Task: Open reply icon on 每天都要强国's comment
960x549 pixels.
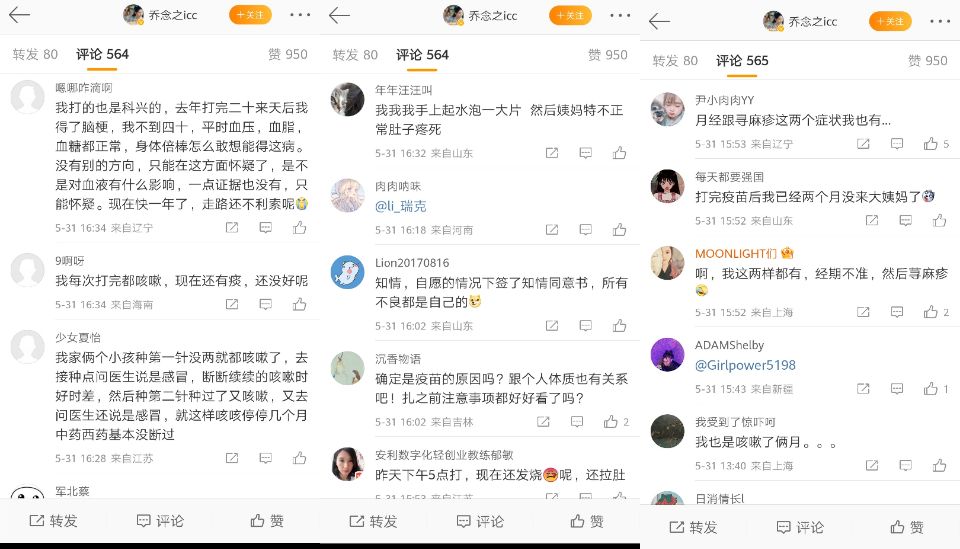Action: (x=906, y=220)
